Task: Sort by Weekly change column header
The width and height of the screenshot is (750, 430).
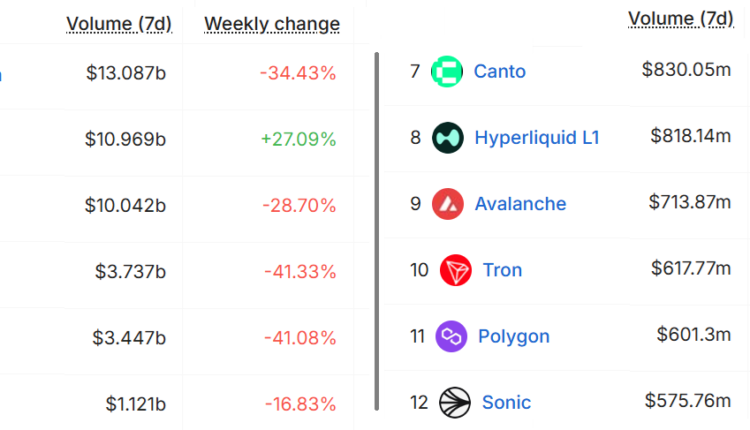Action: [x=272, y=24]
